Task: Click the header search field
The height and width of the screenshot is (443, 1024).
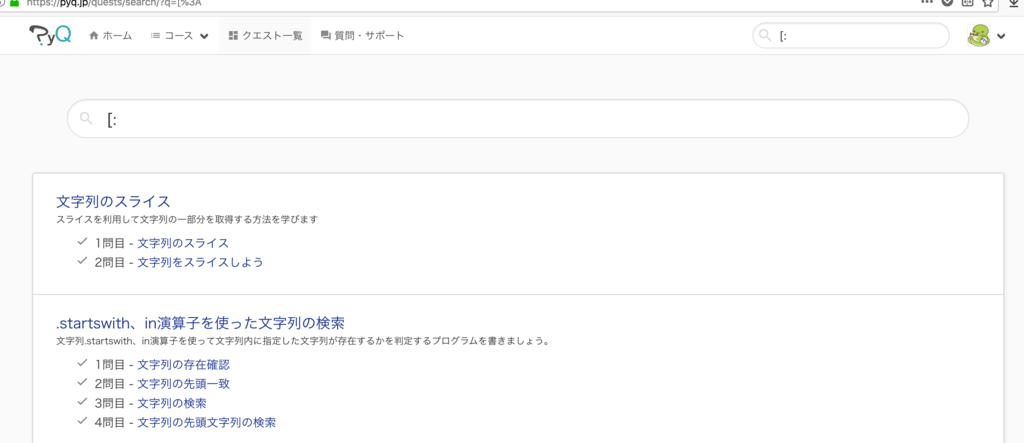Action: click(851, 36)
